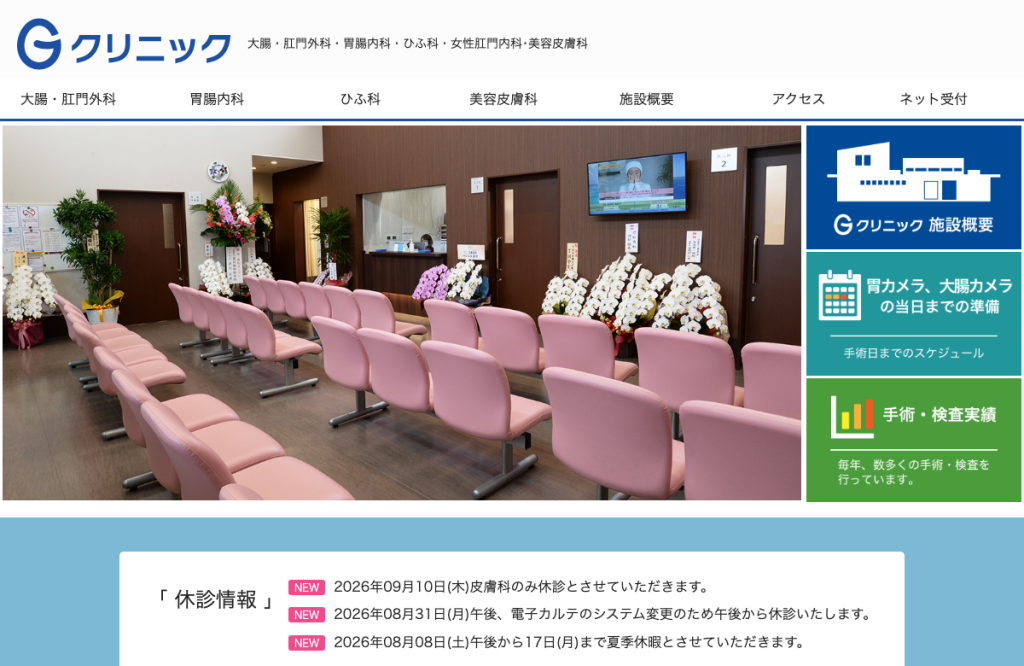Image resolution: width=1024 pixels, height=666 pixels.
Task: Click the bar chart icon on green banner
Action: click(852, 417)
